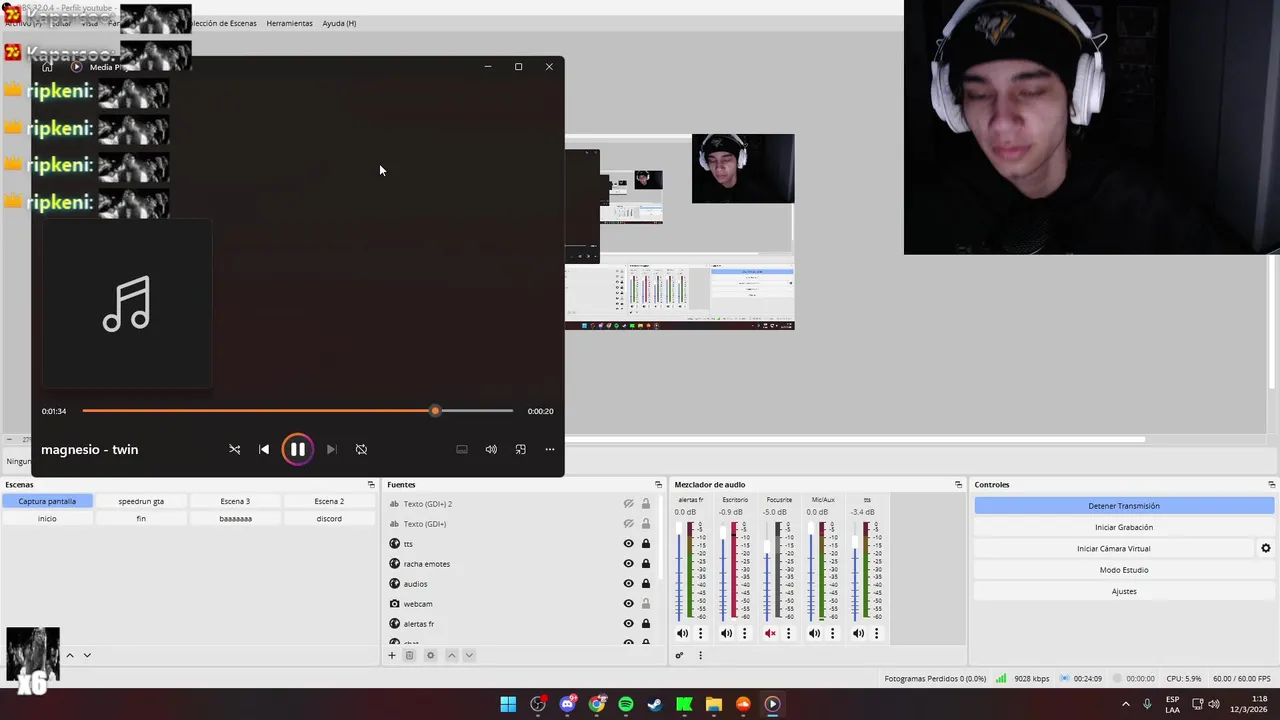Viewport: 1280px width, 720px height.
Task: Click the Focusrite volume fader
Action: pos(767,570)
